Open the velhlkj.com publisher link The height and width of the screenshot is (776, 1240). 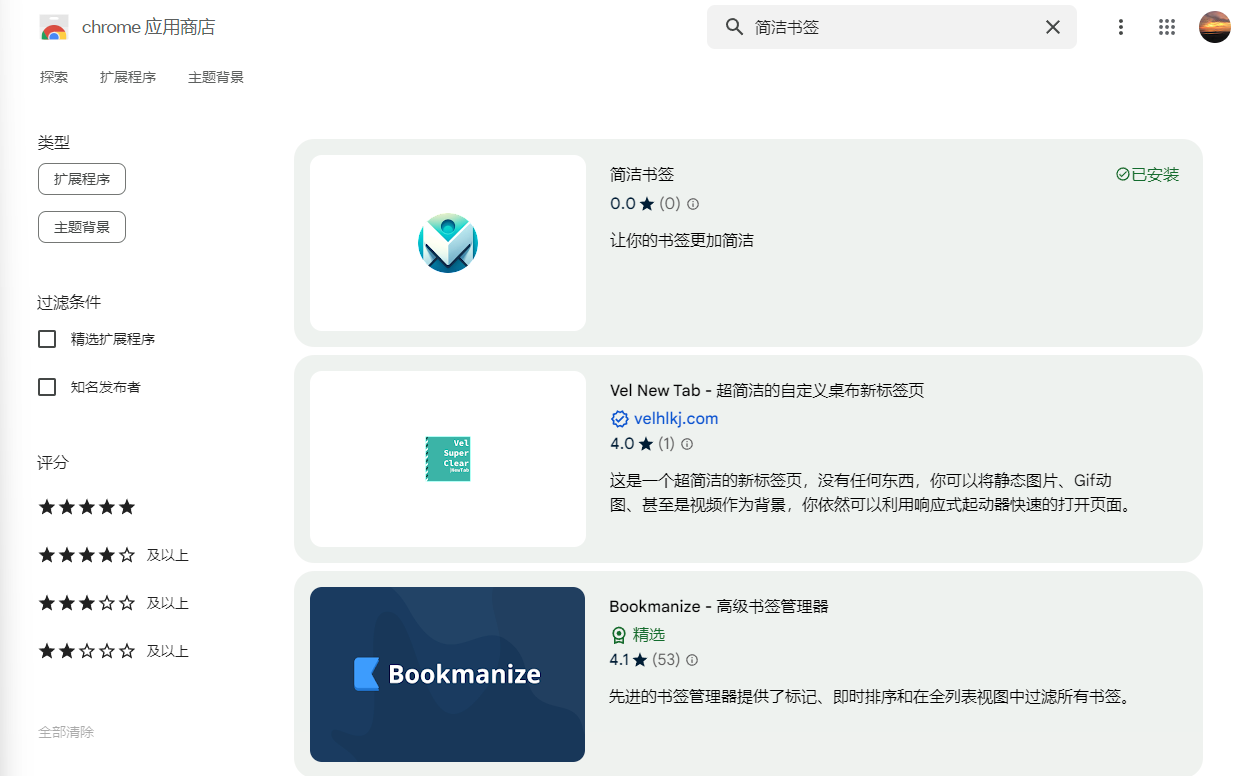pos(676,419)
